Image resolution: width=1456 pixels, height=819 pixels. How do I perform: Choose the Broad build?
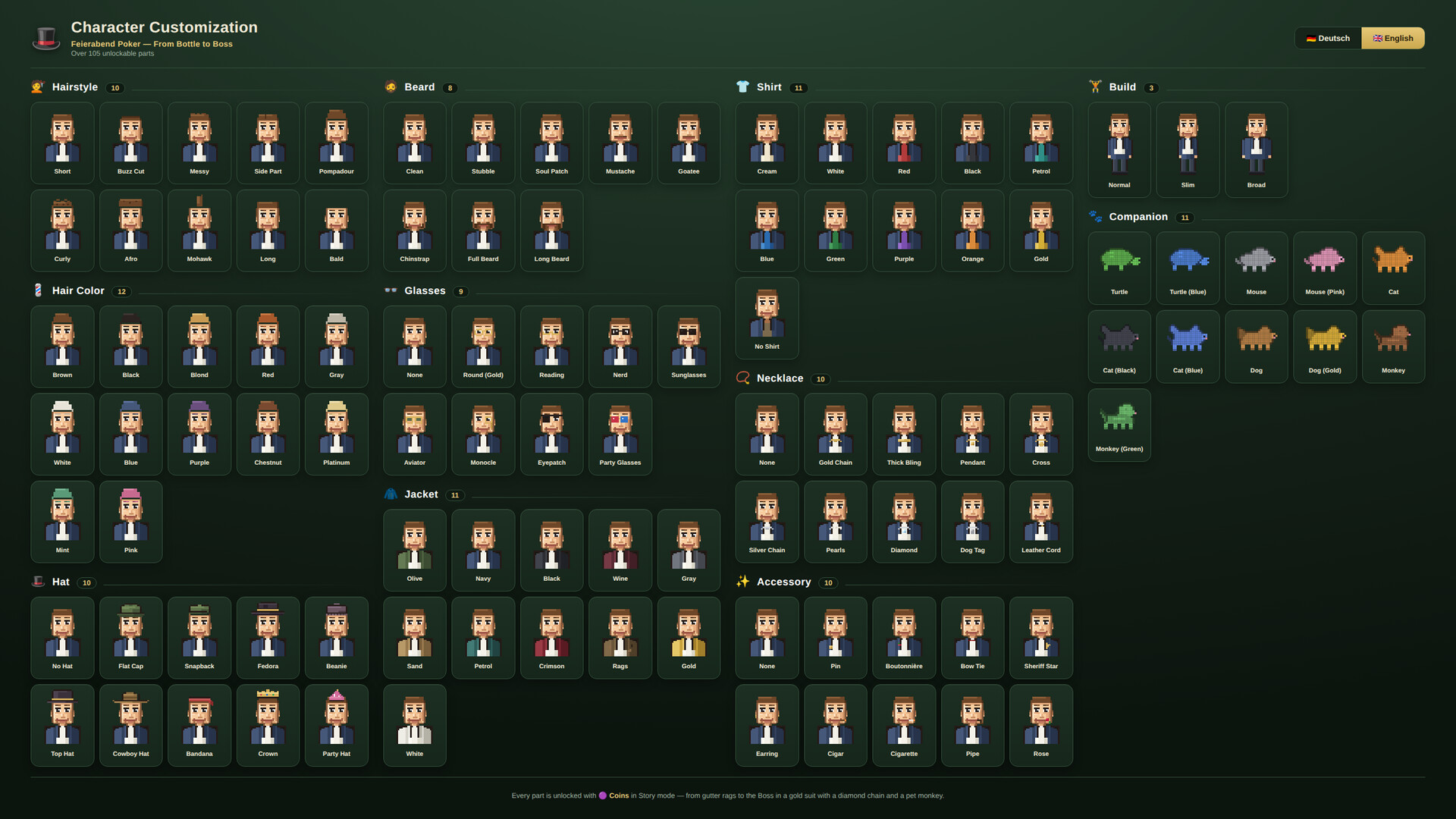[1257, 150]
